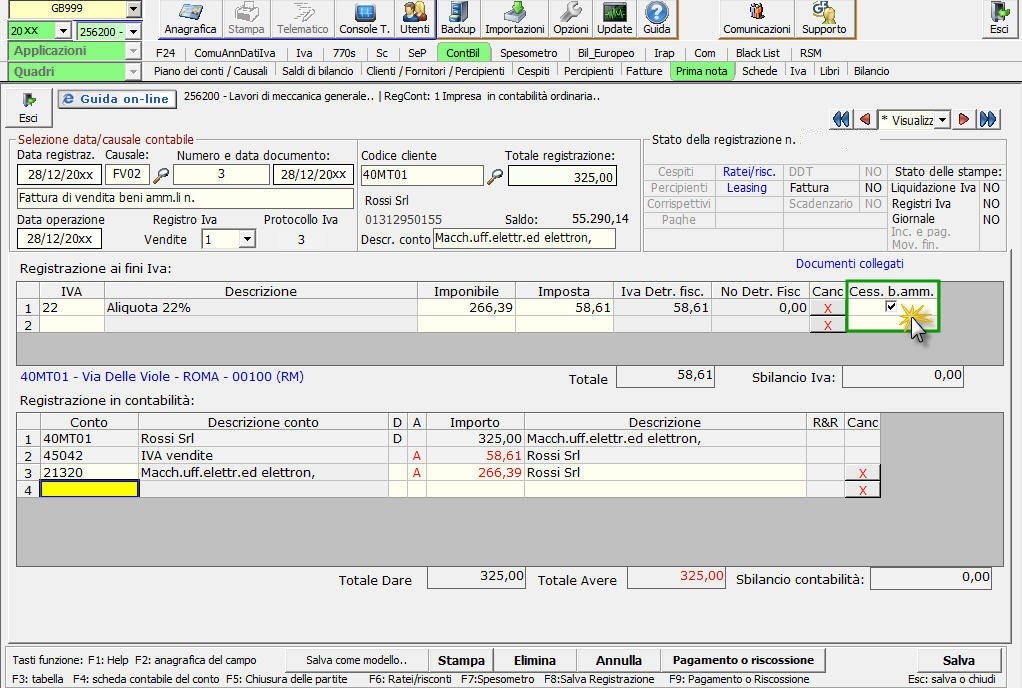Go to last record with double-right arrow
Screen dimensions: 1022x688
pos(988,119)
